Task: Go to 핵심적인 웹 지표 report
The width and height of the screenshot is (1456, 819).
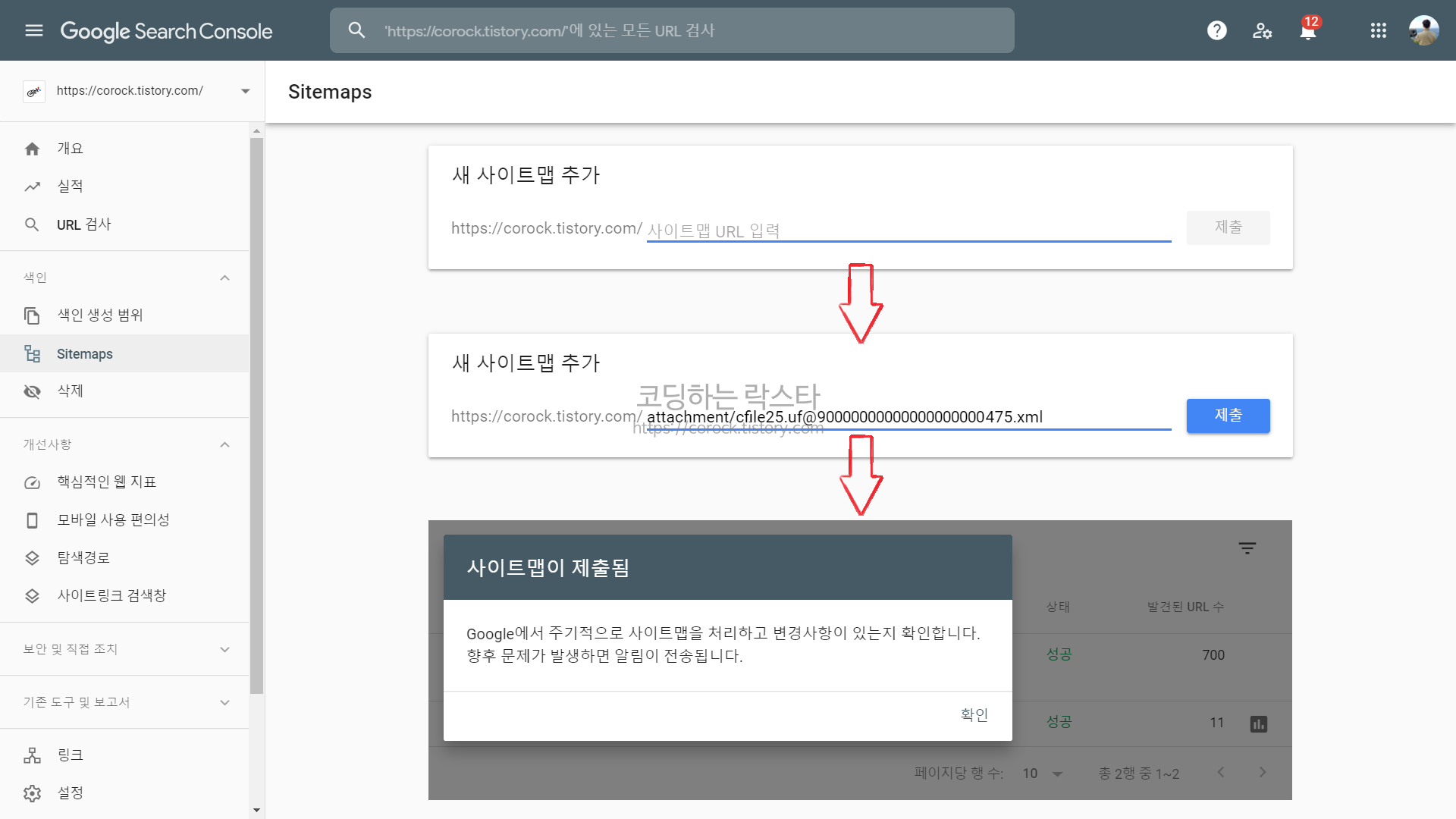Action: 106,482
